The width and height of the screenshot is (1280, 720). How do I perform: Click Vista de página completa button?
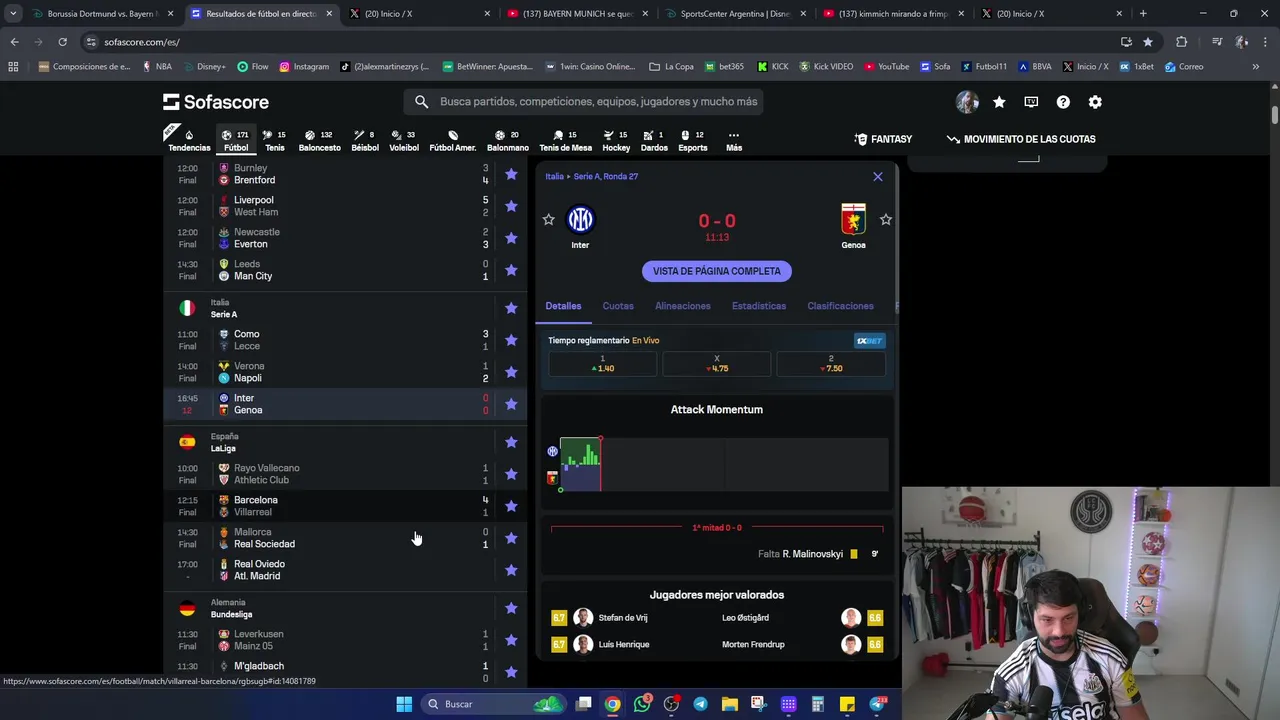[x=717, y=271]
